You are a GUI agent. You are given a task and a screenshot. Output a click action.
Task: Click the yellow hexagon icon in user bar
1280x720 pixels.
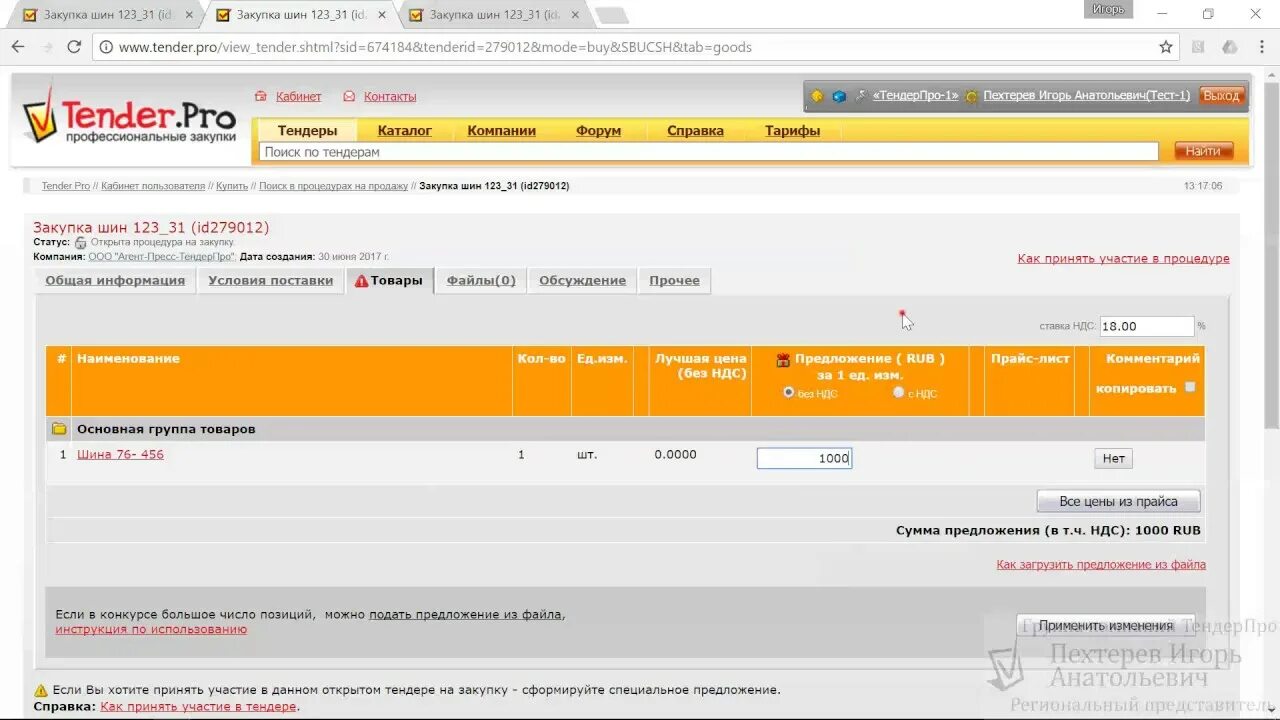point(817,96)
